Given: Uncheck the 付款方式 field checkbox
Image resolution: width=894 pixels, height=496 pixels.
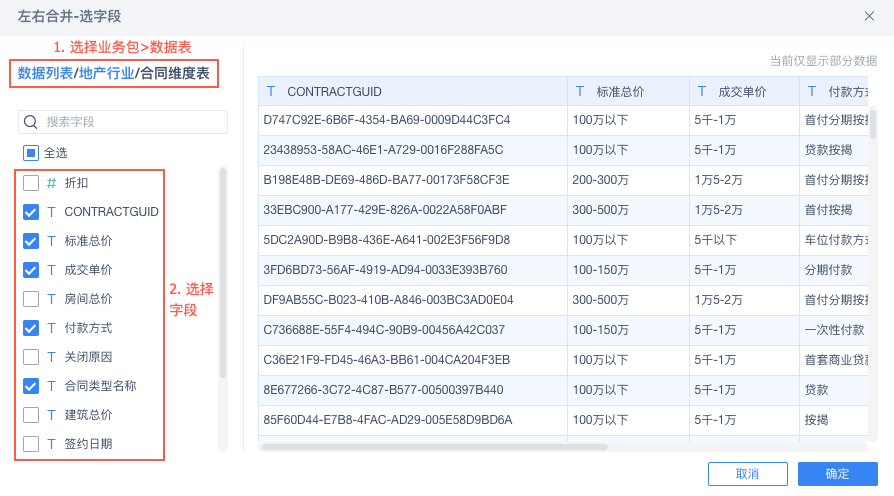Looking at the screenshot, I should [31, 327].
